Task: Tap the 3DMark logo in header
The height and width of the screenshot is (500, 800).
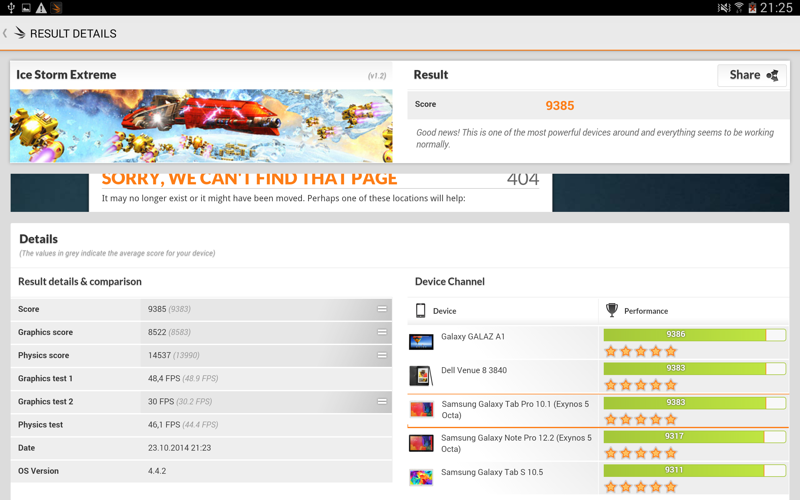Action: [19, 33]
